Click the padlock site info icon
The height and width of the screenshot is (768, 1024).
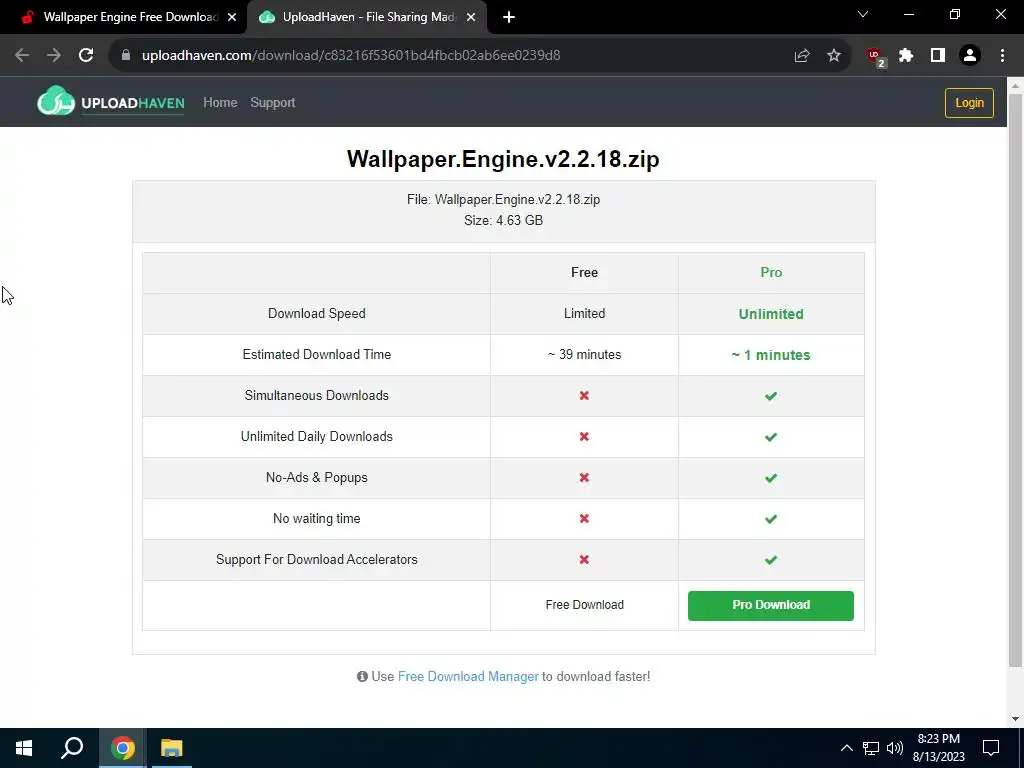126,56
